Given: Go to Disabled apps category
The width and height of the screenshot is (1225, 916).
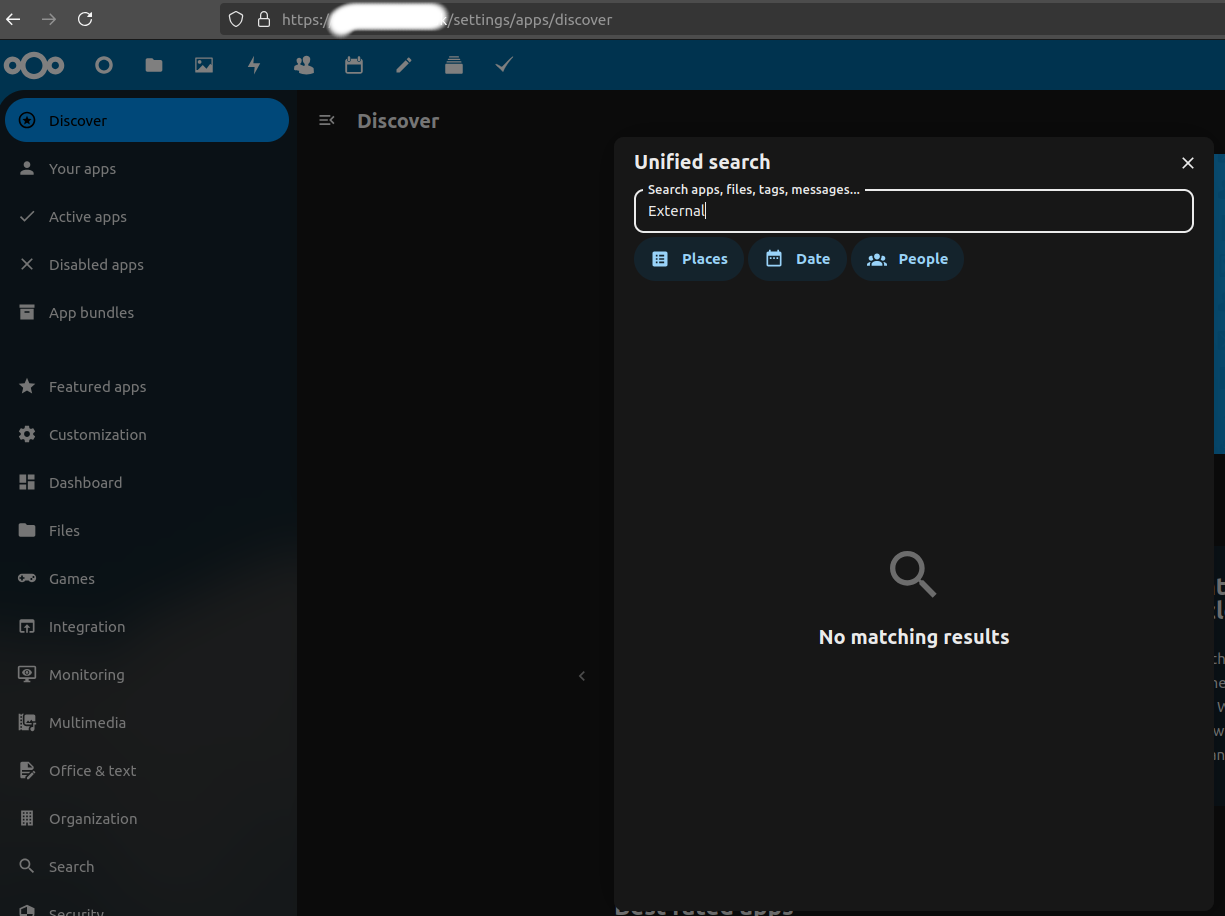Looking at the screenshot, I should 96,265.
